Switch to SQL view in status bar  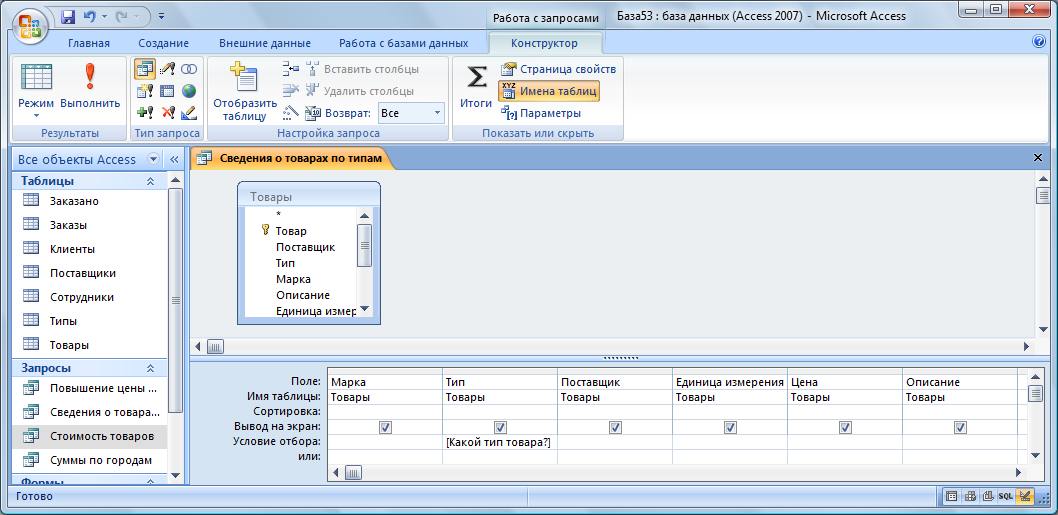click(x=1006, y=496)
